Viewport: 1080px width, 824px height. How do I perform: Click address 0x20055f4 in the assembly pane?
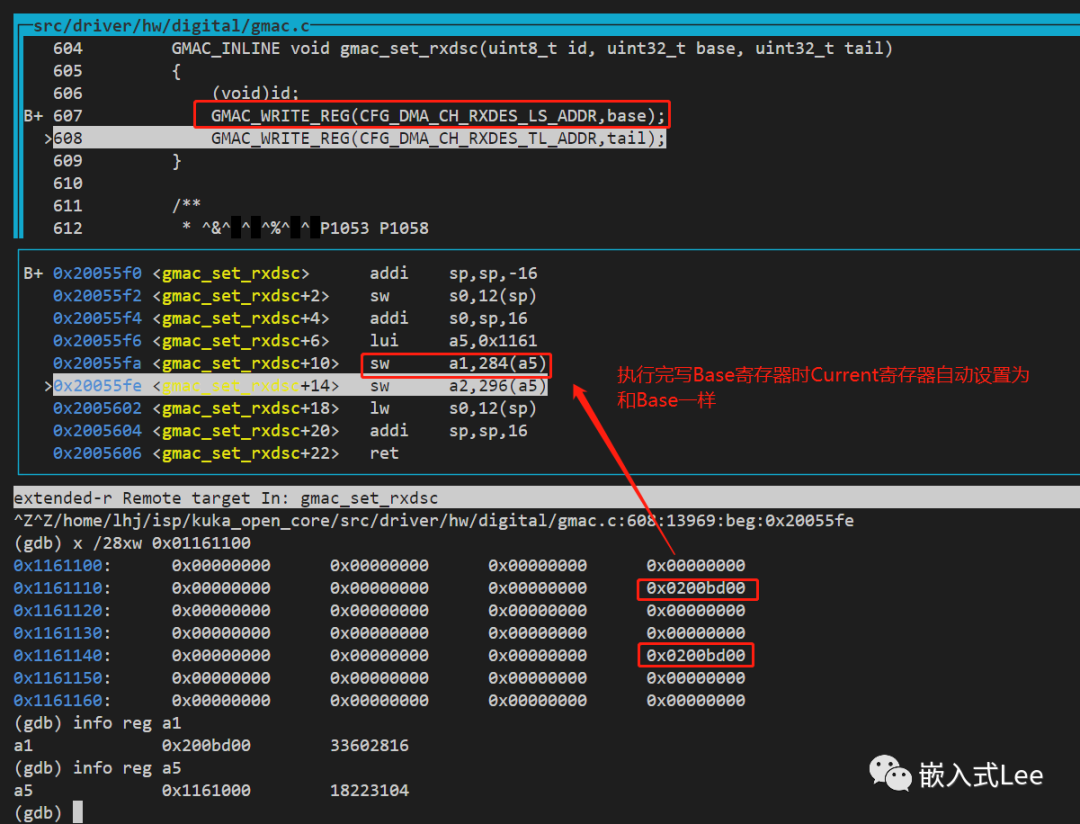[x=97, y=318]
